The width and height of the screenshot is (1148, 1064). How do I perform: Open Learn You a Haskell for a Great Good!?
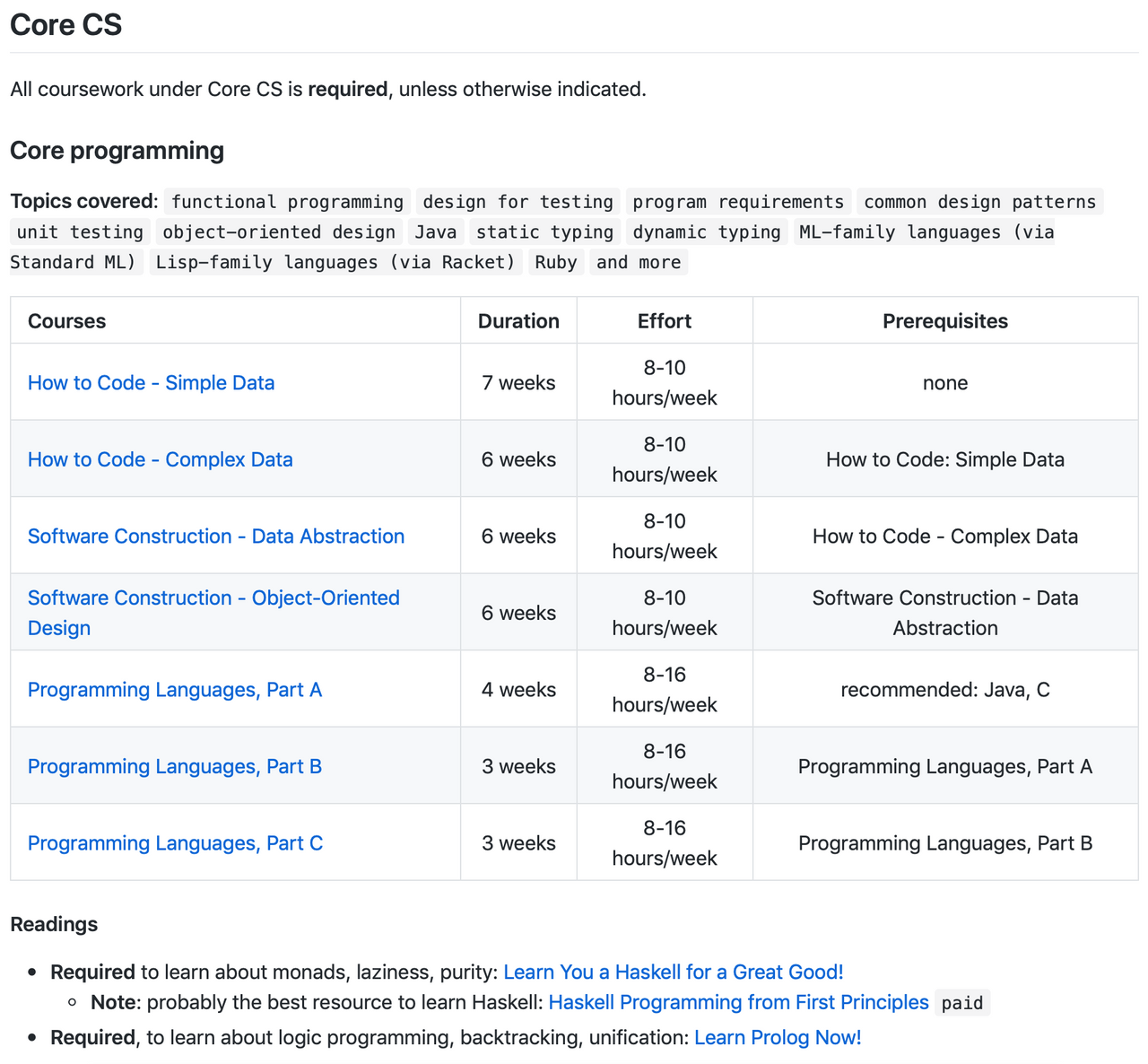tap(673, 972)
